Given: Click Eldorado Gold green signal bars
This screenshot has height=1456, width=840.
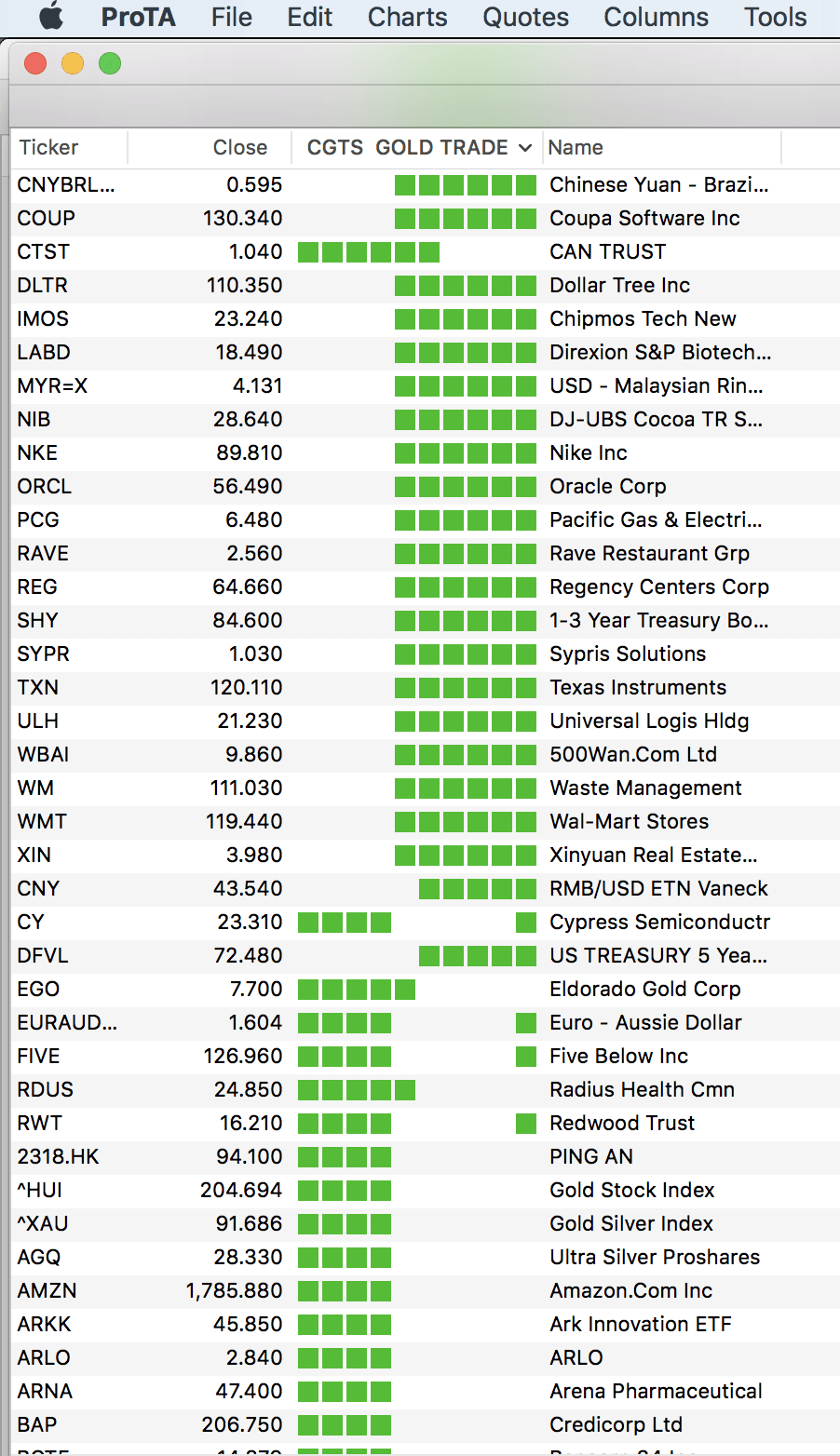Looking at the screenshot, I should (x=357, y=989).
